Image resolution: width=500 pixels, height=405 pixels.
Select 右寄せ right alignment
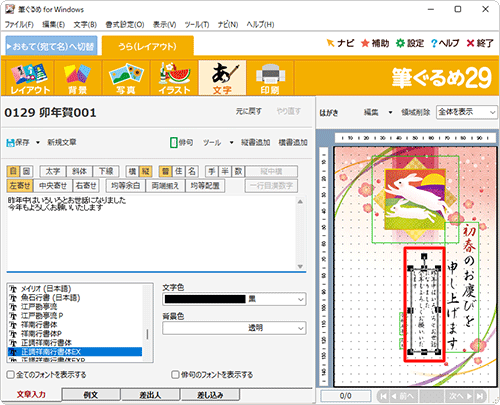86,185
